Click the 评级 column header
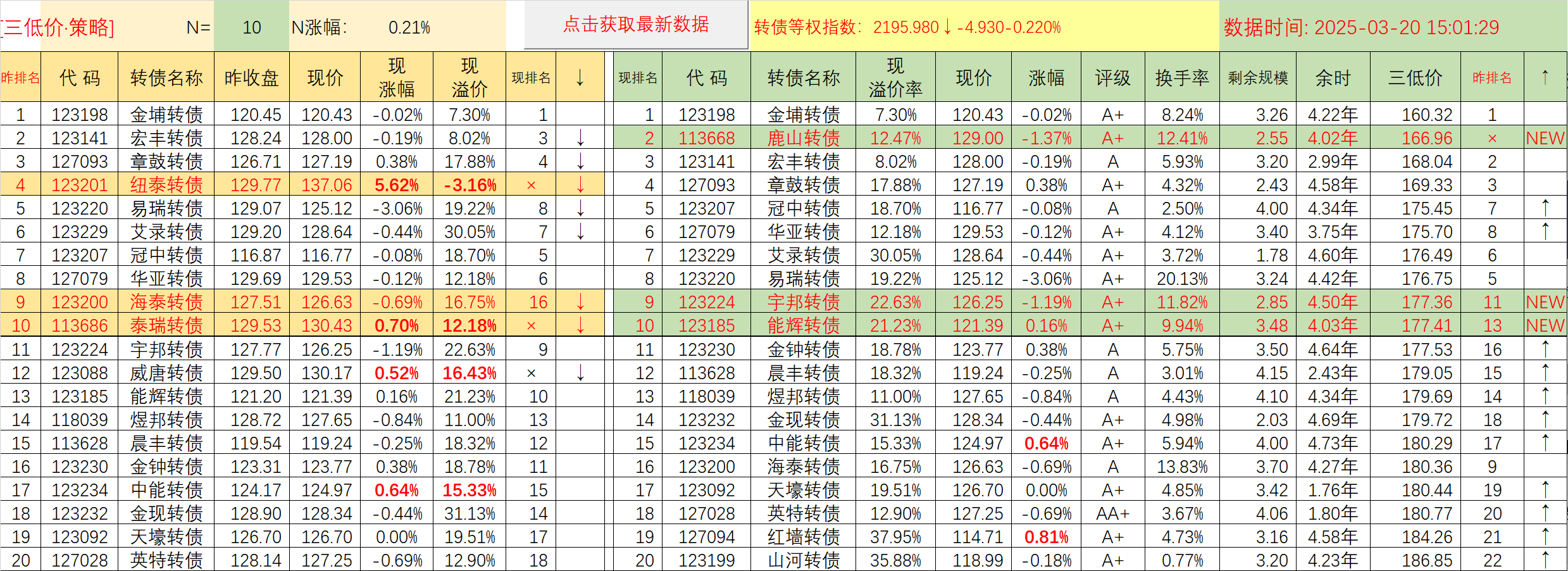Screen dimensions: 1568x571 pos(1113,78)
